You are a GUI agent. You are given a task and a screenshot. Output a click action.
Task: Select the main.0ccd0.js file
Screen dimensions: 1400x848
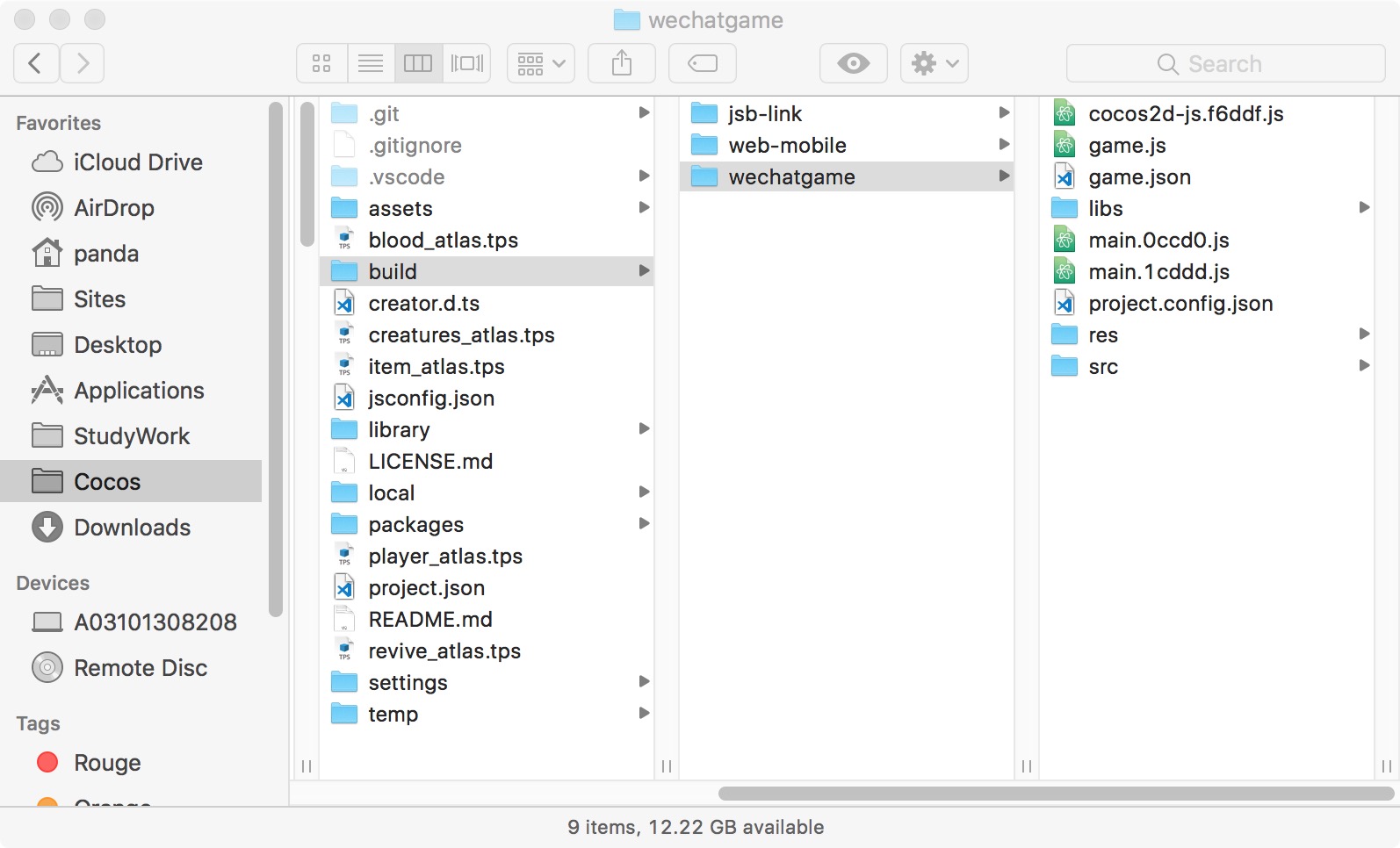1207,240
